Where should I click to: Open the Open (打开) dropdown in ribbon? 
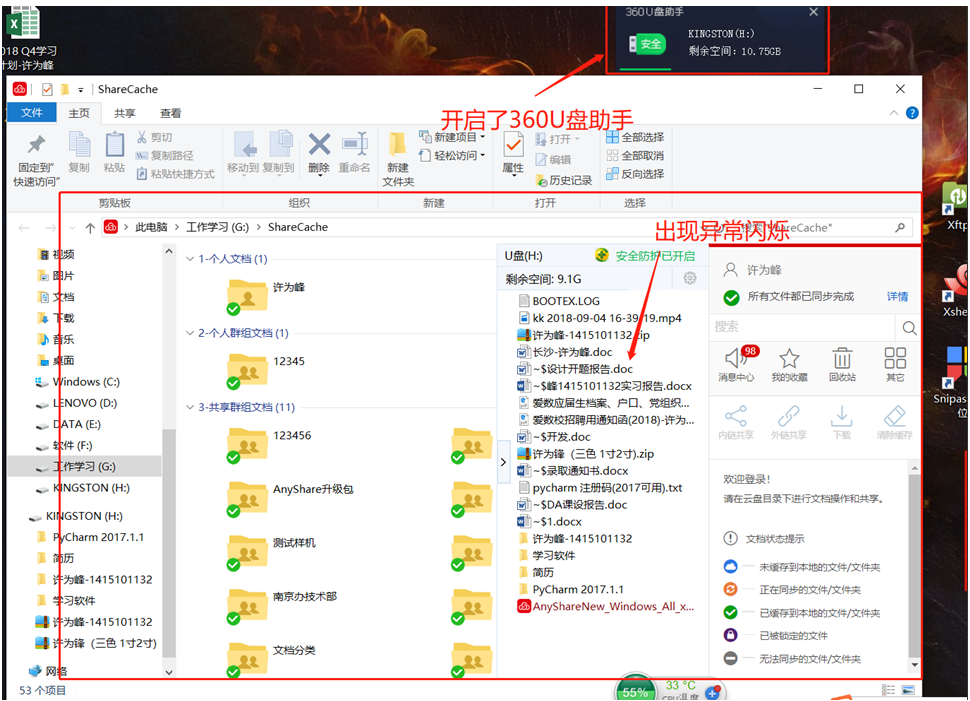tap(557, 139)
